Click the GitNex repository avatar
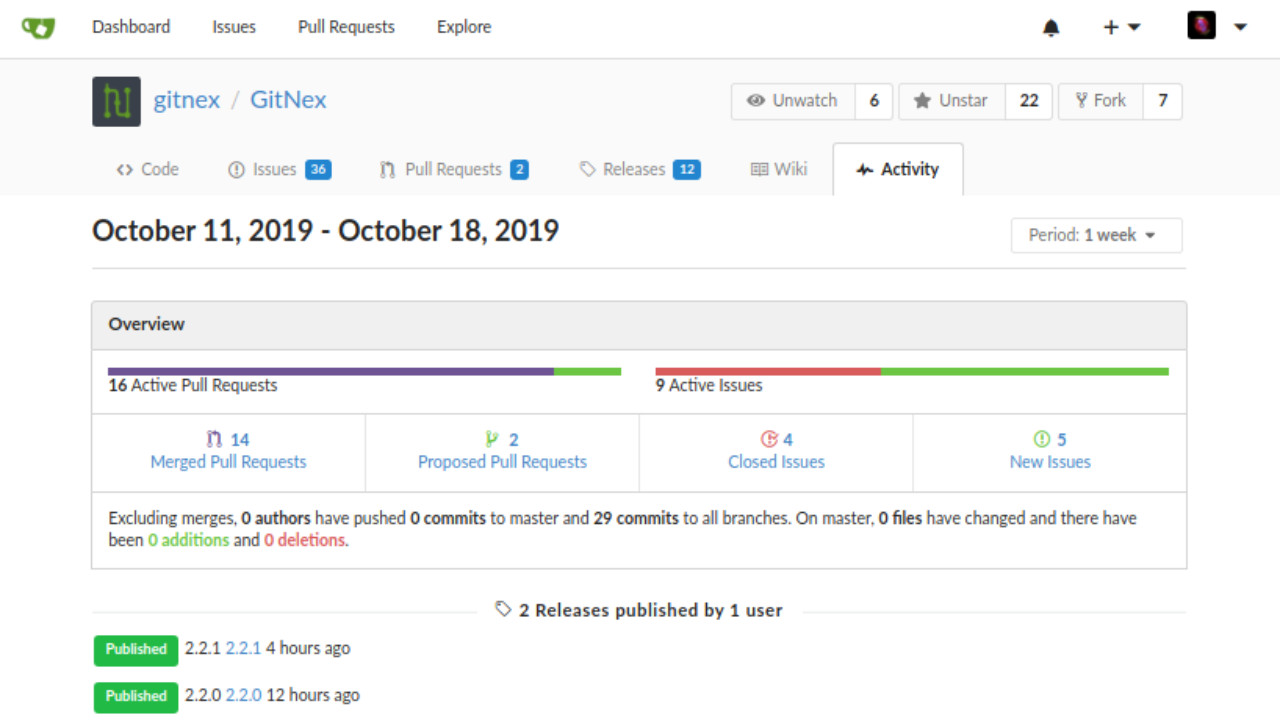1280x720 pixels. click(x=116, y=101)
